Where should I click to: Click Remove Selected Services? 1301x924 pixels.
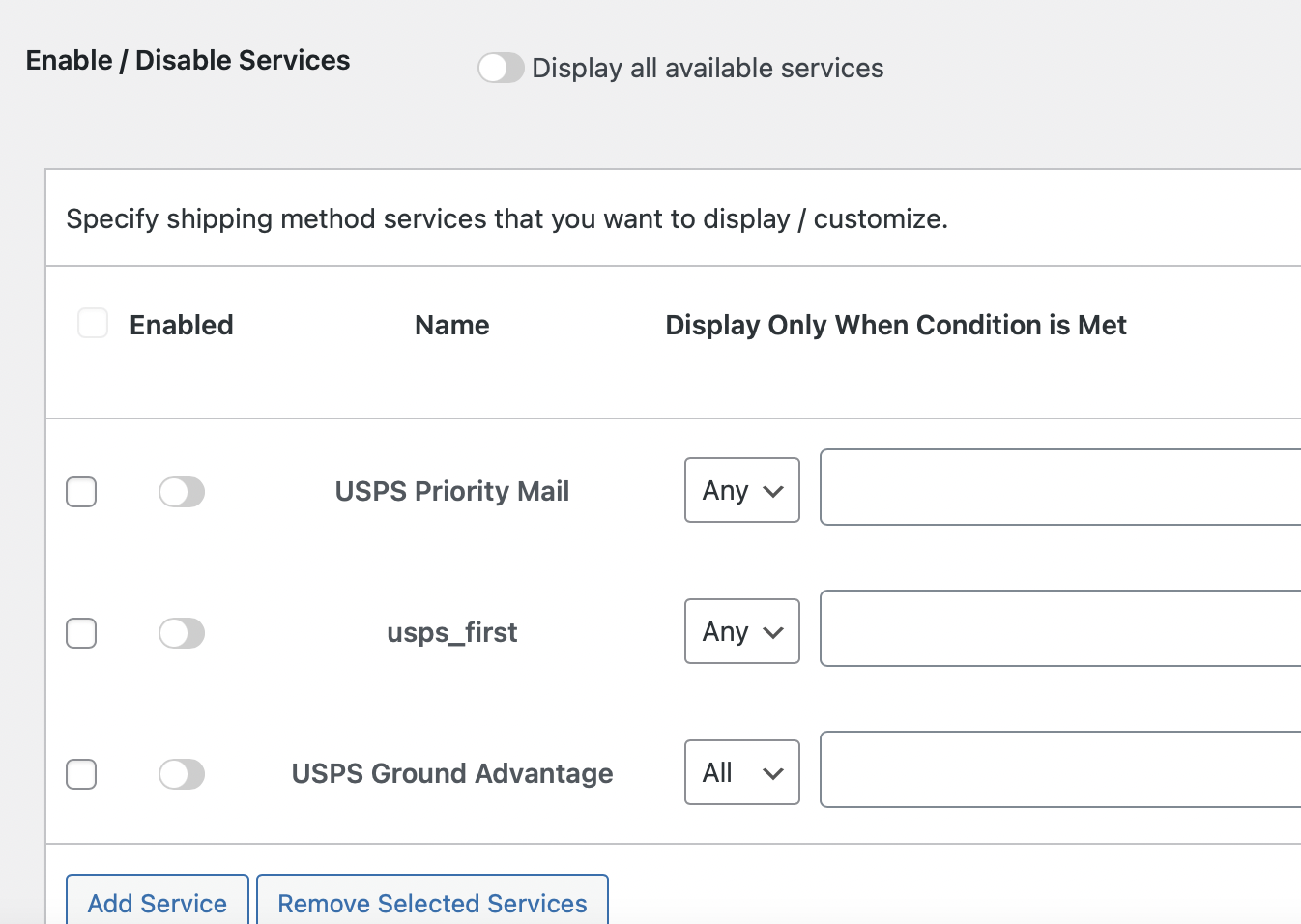[432, 903]
